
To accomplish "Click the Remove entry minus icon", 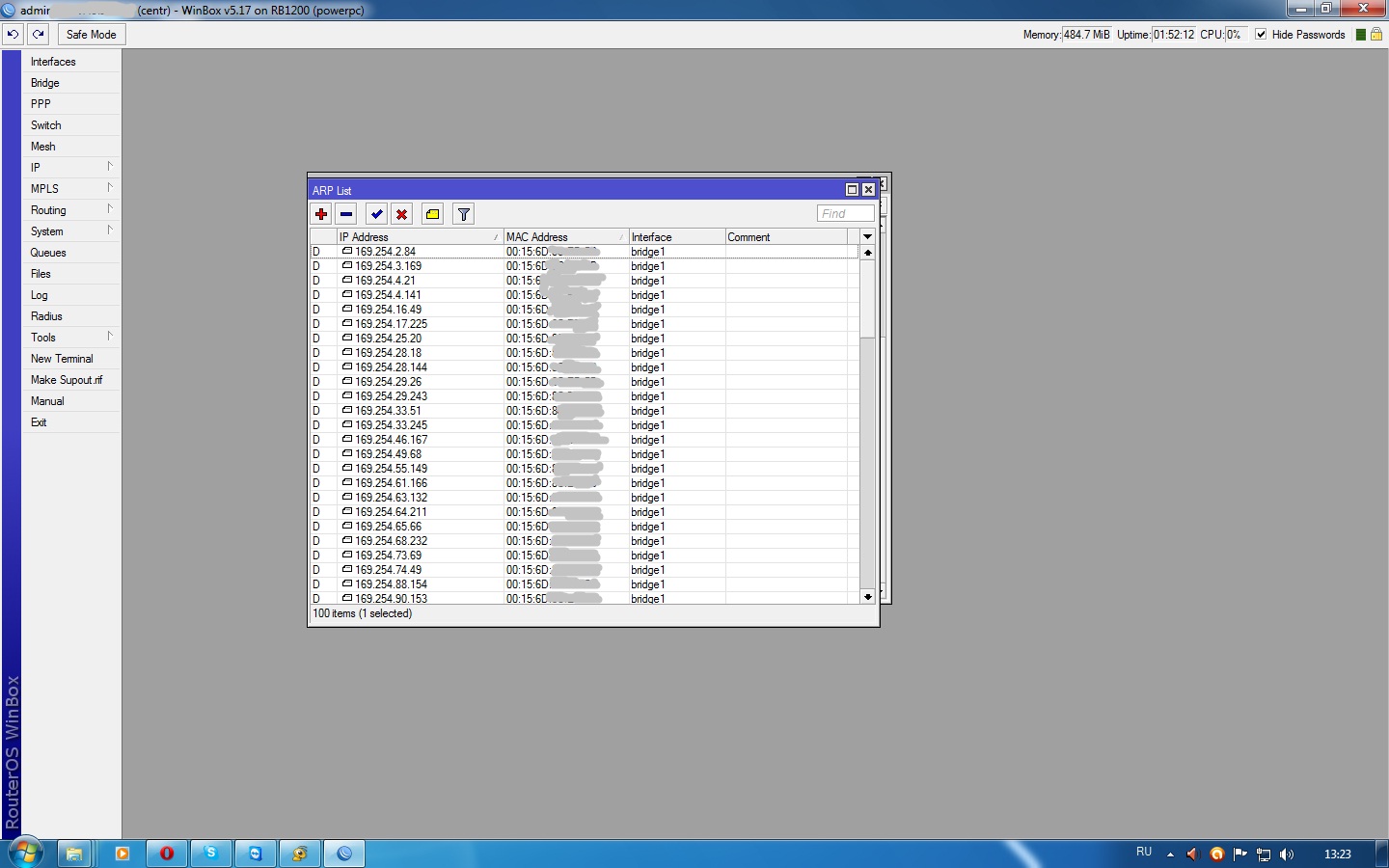I will pyautogui.click(x=346, y=214).
